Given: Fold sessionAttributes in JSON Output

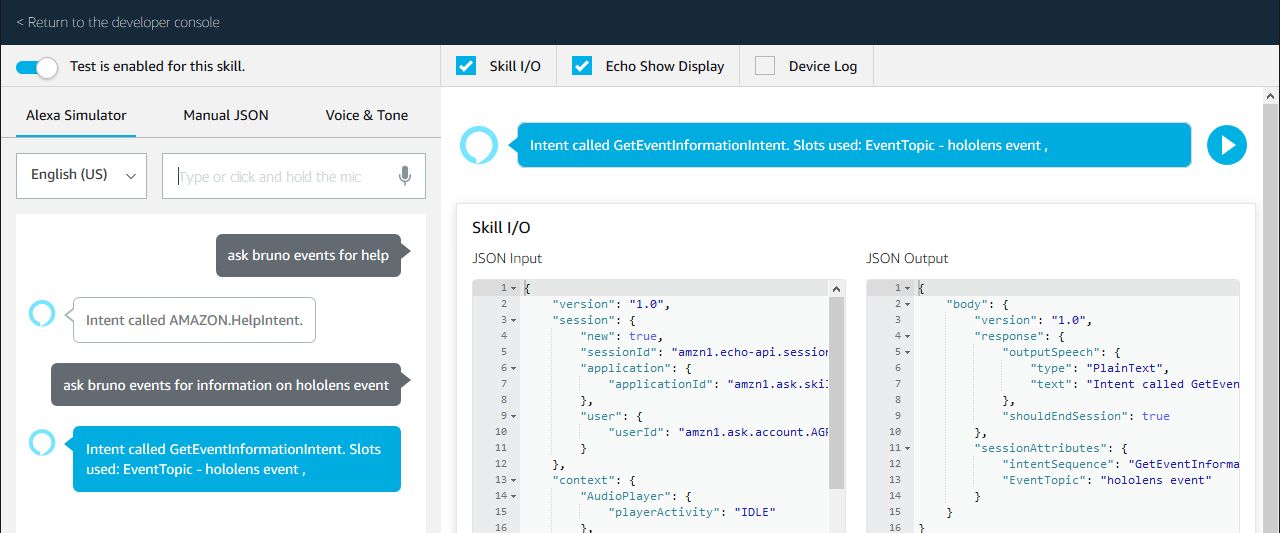Looking at the screenshot, I should [907, 448].
